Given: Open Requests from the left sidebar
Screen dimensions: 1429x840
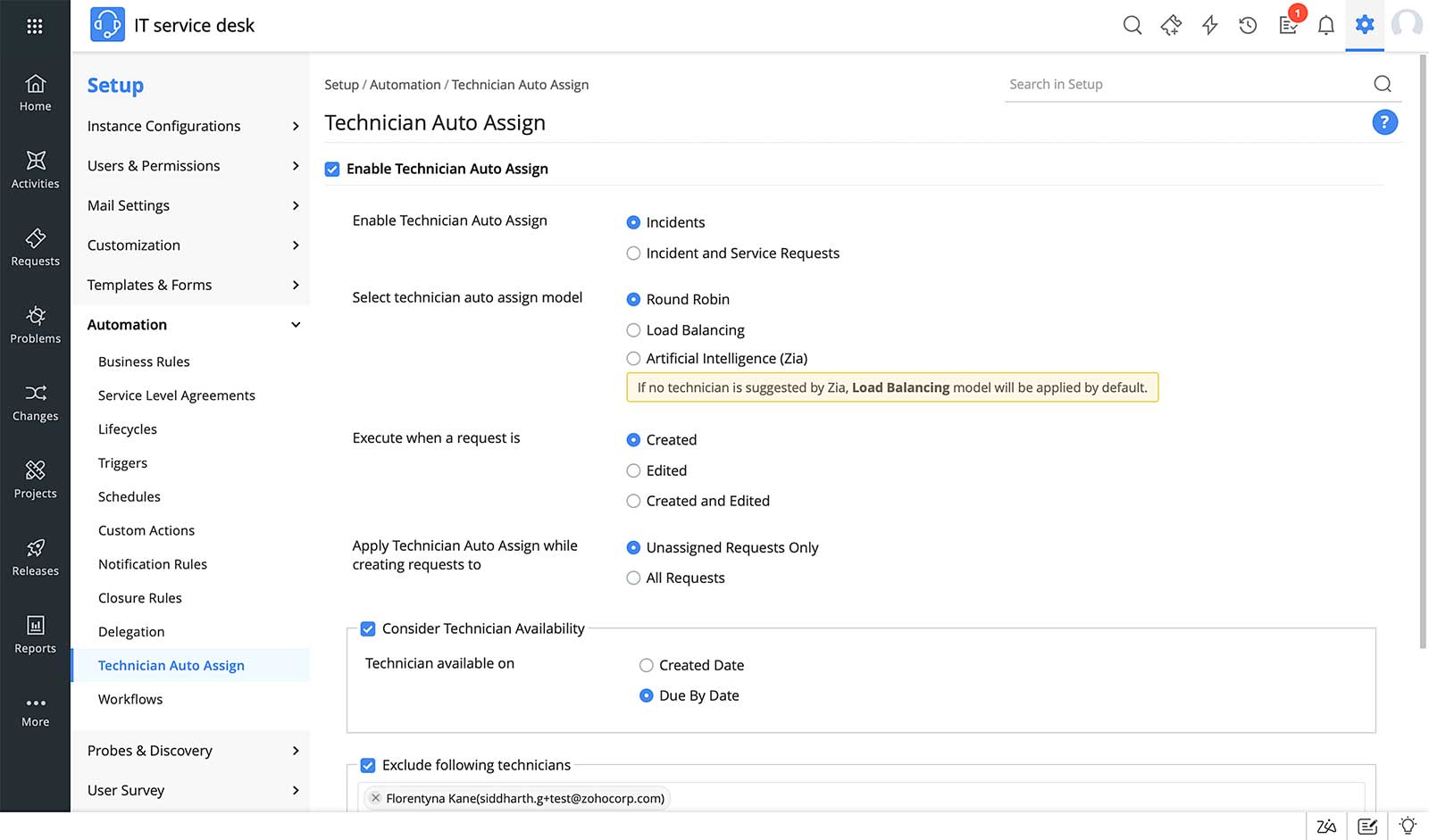Looking at the screenshot, I should 35,248.
